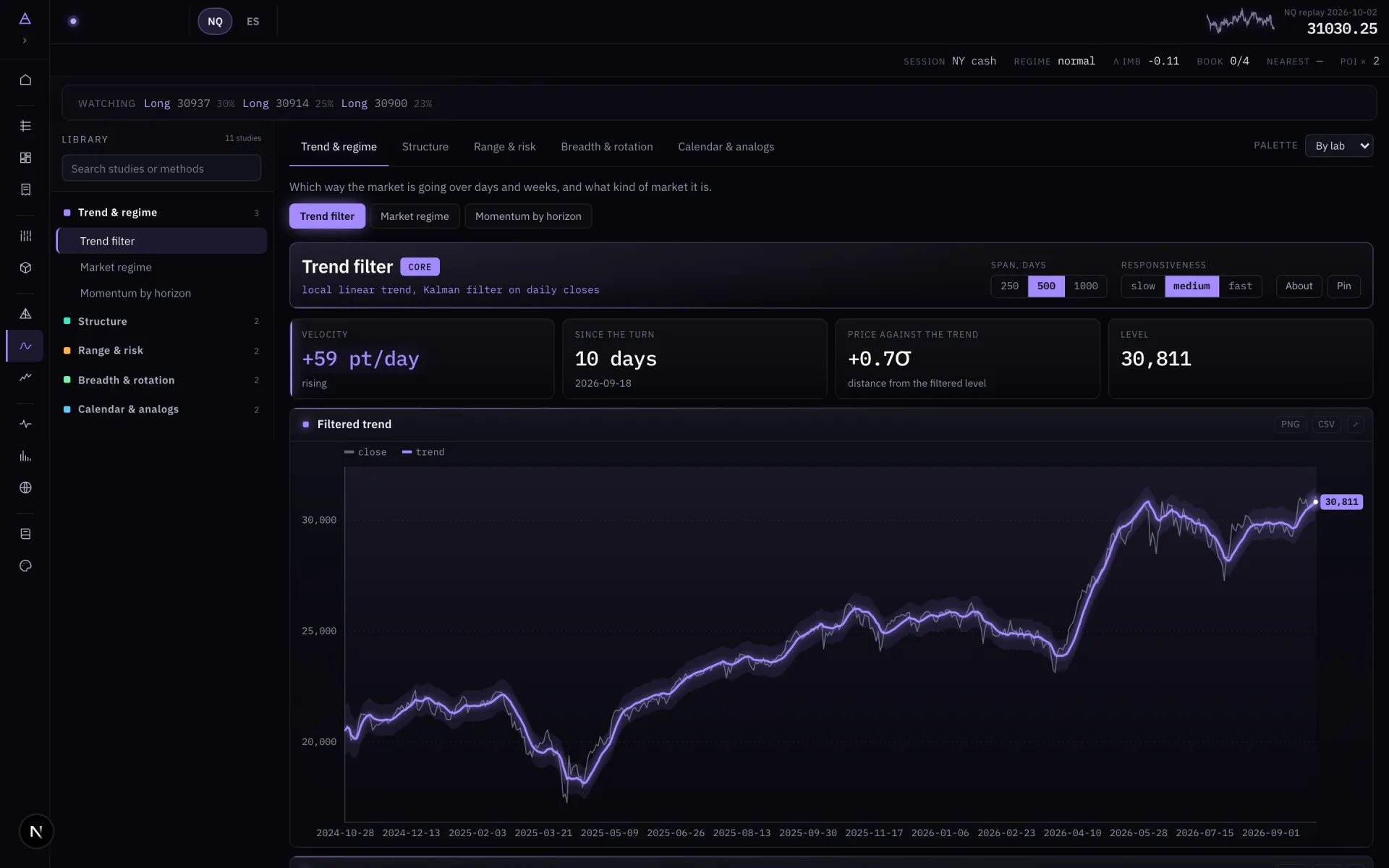Viewport: 1389px width, 868px height.
Task: Export the chart as PNG
Action: [x=1290, y=425]
